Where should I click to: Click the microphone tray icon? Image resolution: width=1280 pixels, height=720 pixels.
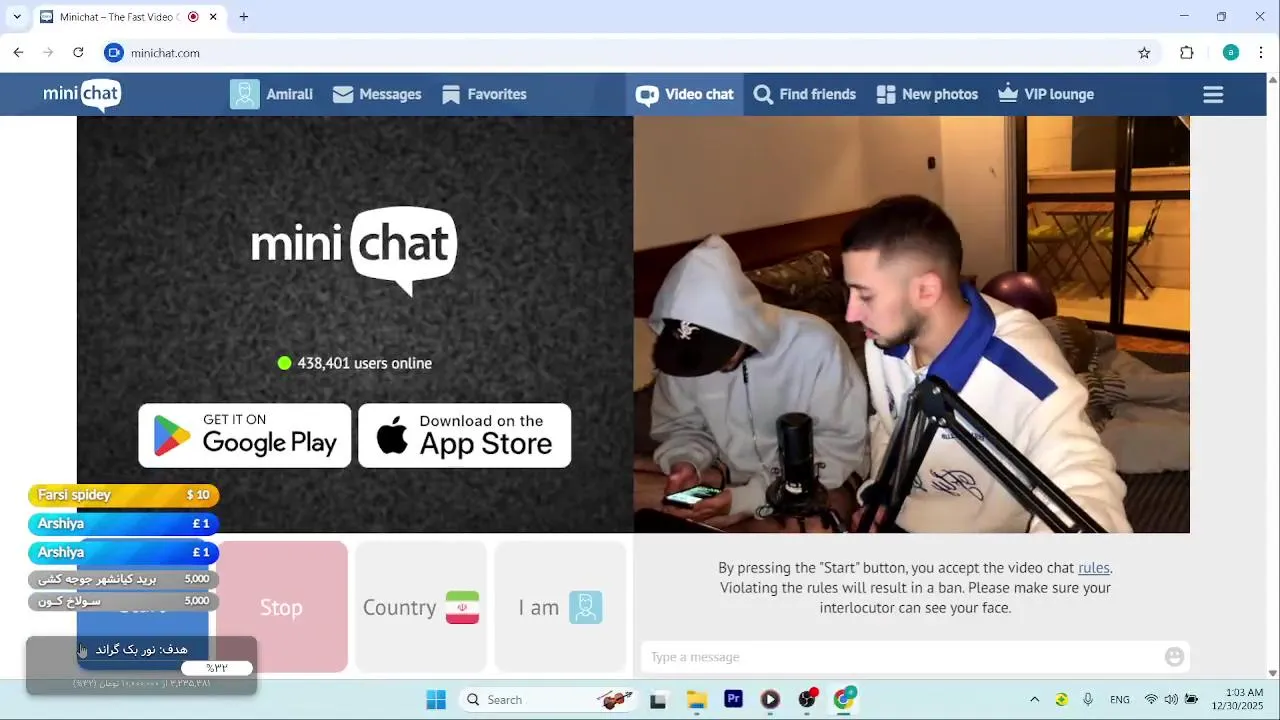1088,700
